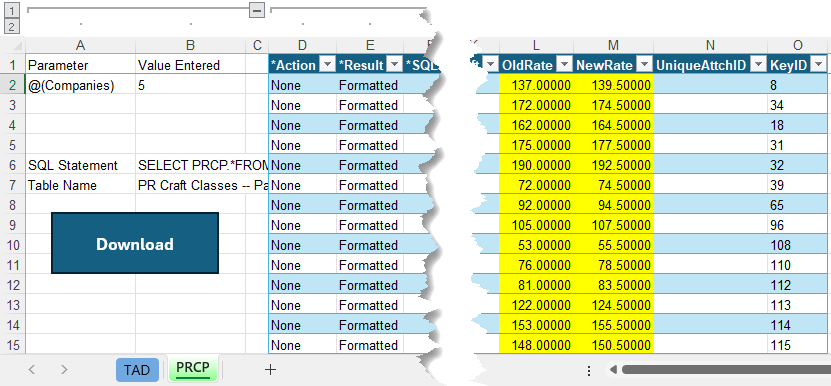
Task: Open the *Action column filter dropdown
Action: pyautogui.click(x=328, y=65)
